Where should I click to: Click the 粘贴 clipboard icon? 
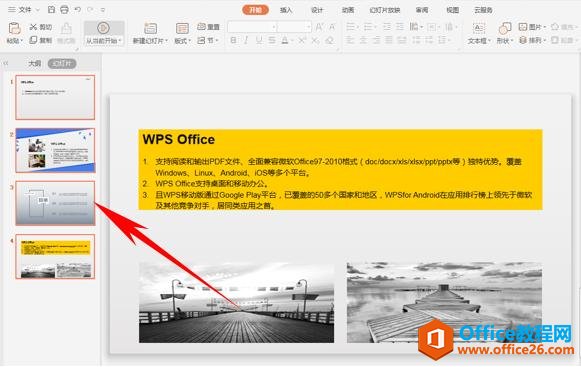coord(14,28)
